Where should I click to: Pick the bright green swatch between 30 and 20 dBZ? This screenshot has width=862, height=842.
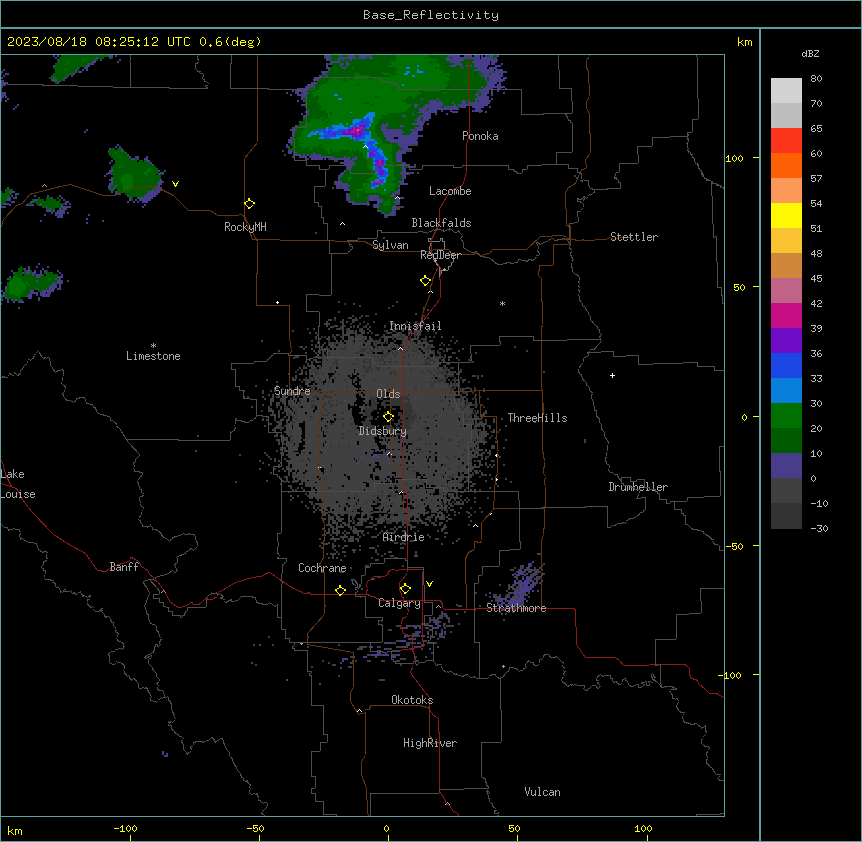pos(786,416)
